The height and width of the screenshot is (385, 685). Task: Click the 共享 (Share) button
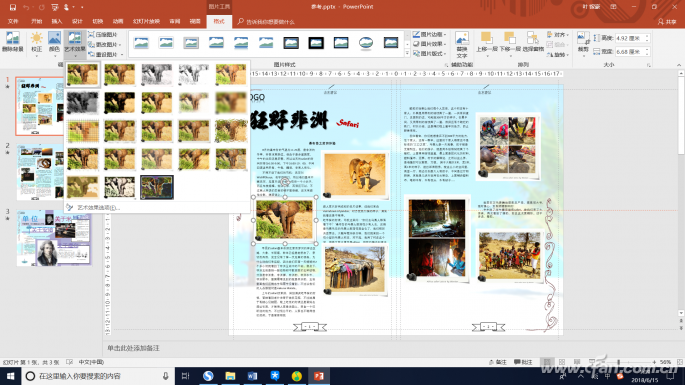(667, 21)
